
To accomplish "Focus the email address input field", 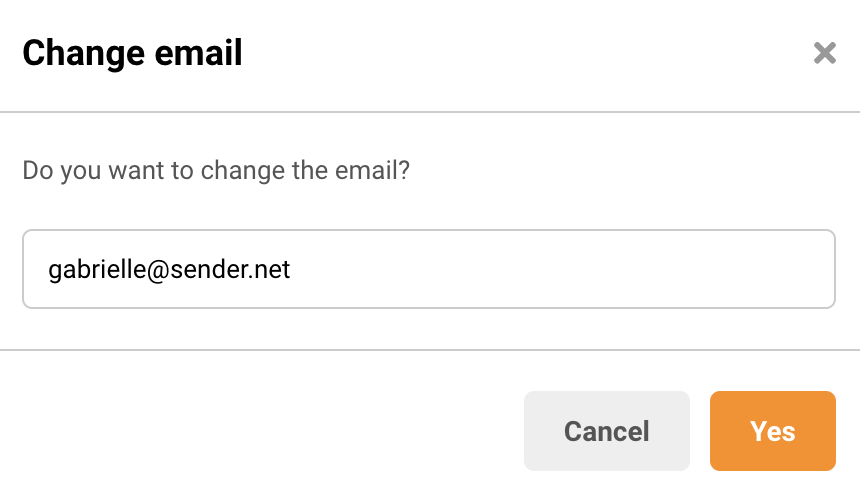I will click(x=428, y=269).
